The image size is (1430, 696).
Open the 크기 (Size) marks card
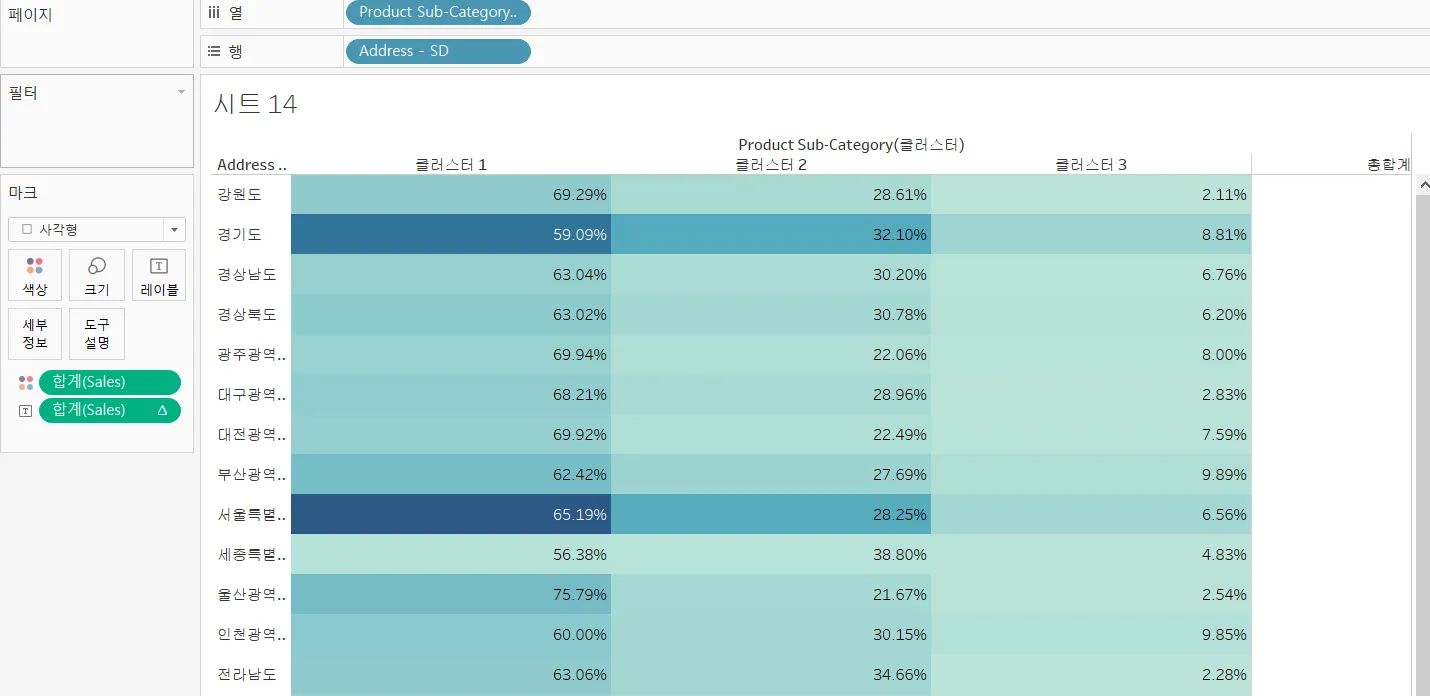pyautogui.click(x=97, y=275)
